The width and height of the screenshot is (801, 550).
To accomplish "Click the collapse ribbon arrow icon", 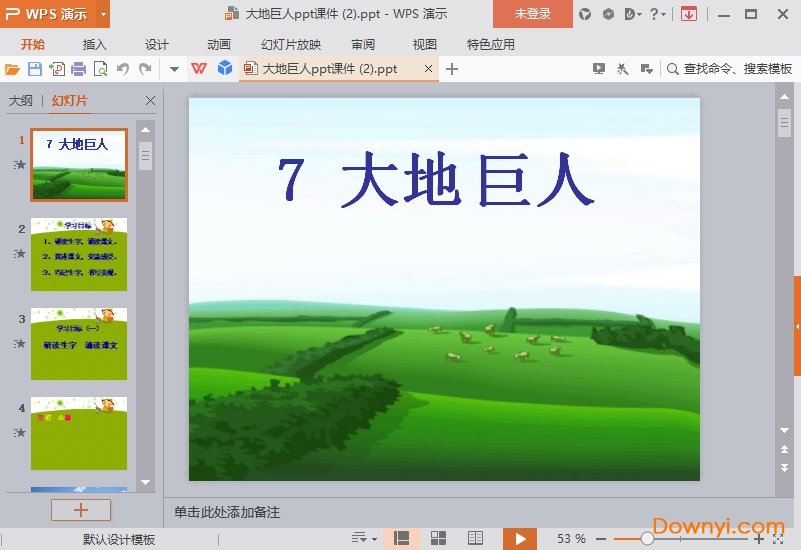I will 647,68.
